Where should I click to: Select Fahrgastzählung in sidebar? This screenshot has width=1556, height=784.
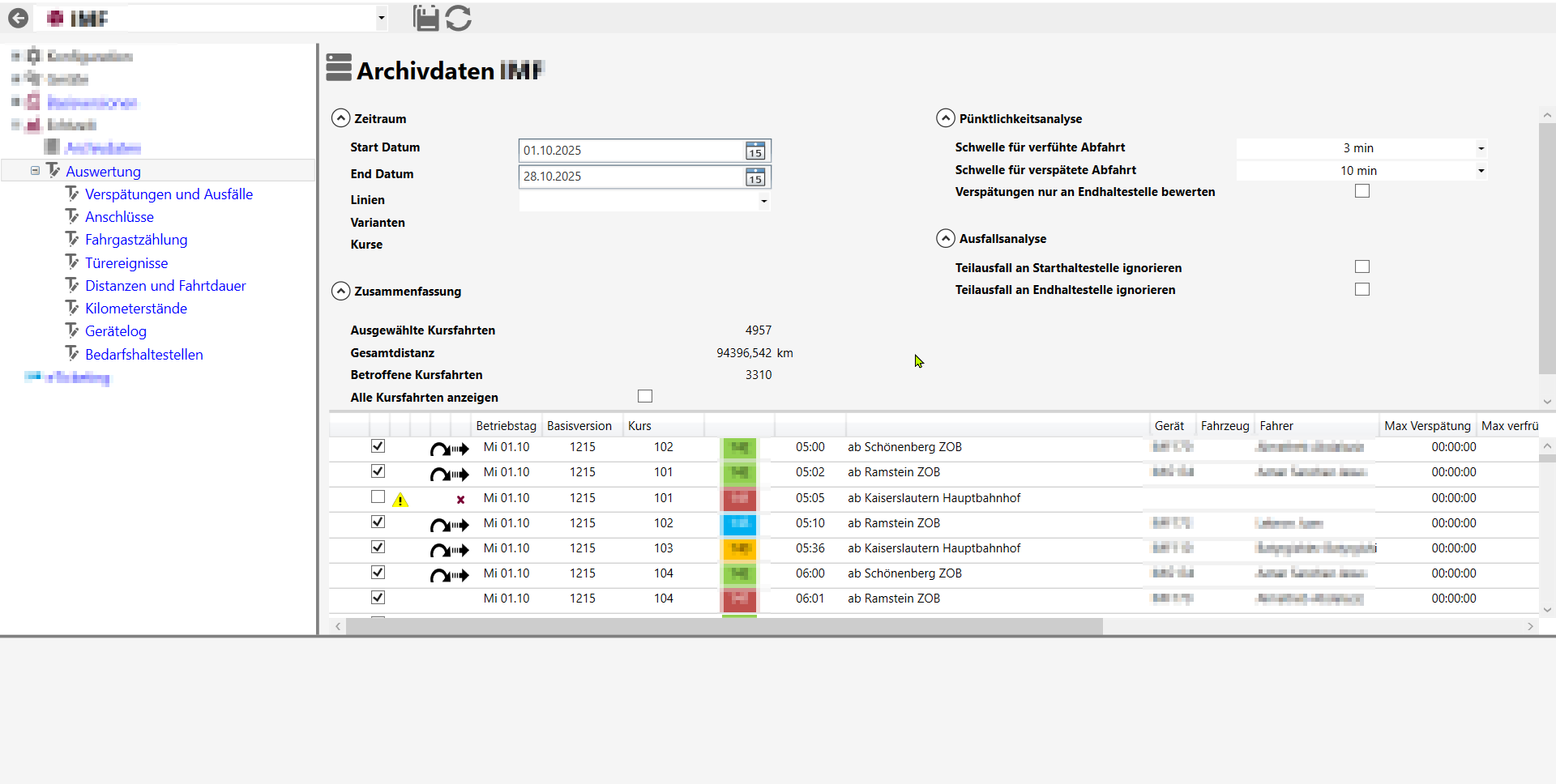[x=136, y=240]
